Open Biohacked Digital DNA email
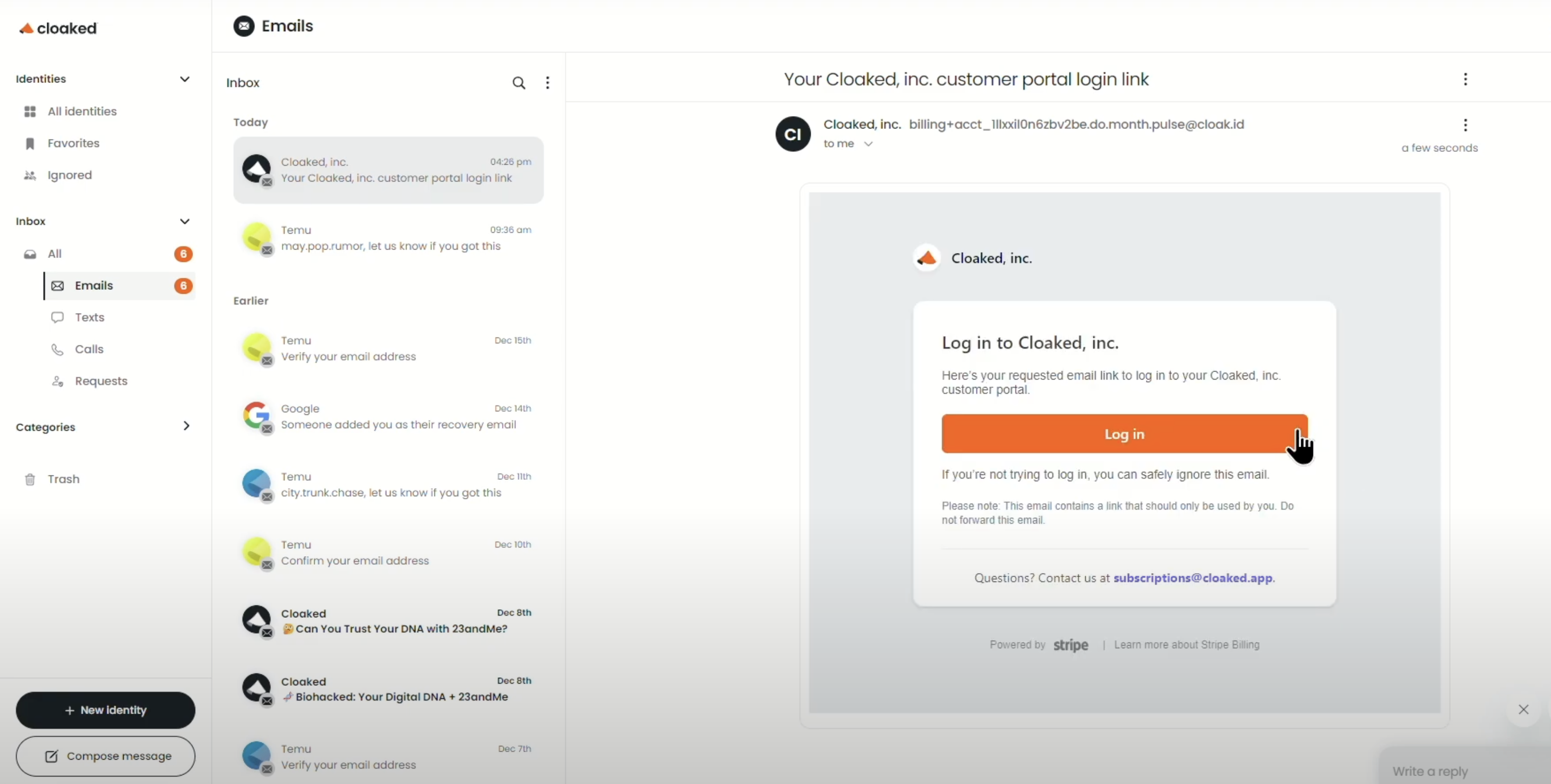Screen dimensions: 1551x784 [388, 689]
